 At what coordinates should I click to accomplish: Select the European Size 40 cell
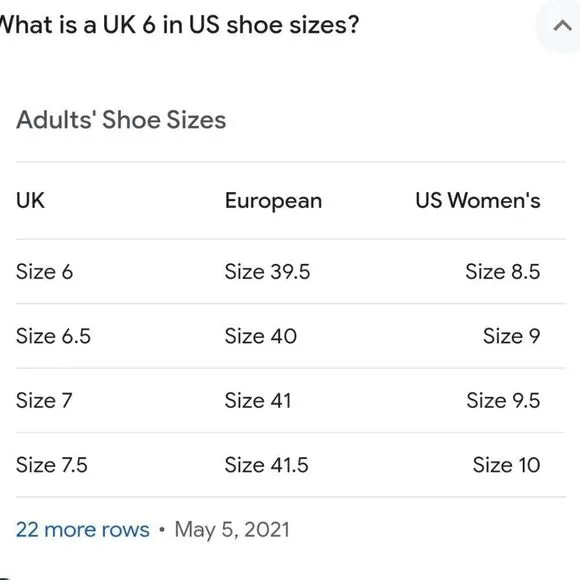[x=261, y=336]
